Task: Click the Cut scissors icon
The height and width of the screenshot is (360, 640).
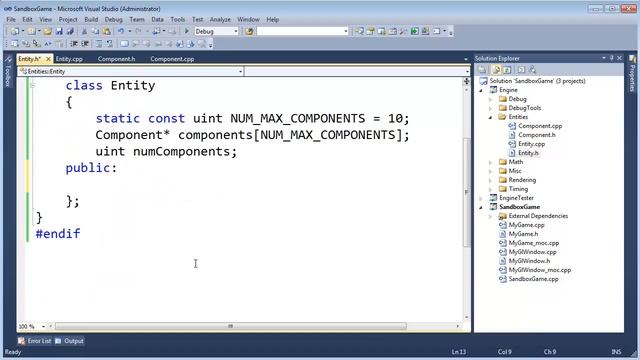Action: coord(84,31)
